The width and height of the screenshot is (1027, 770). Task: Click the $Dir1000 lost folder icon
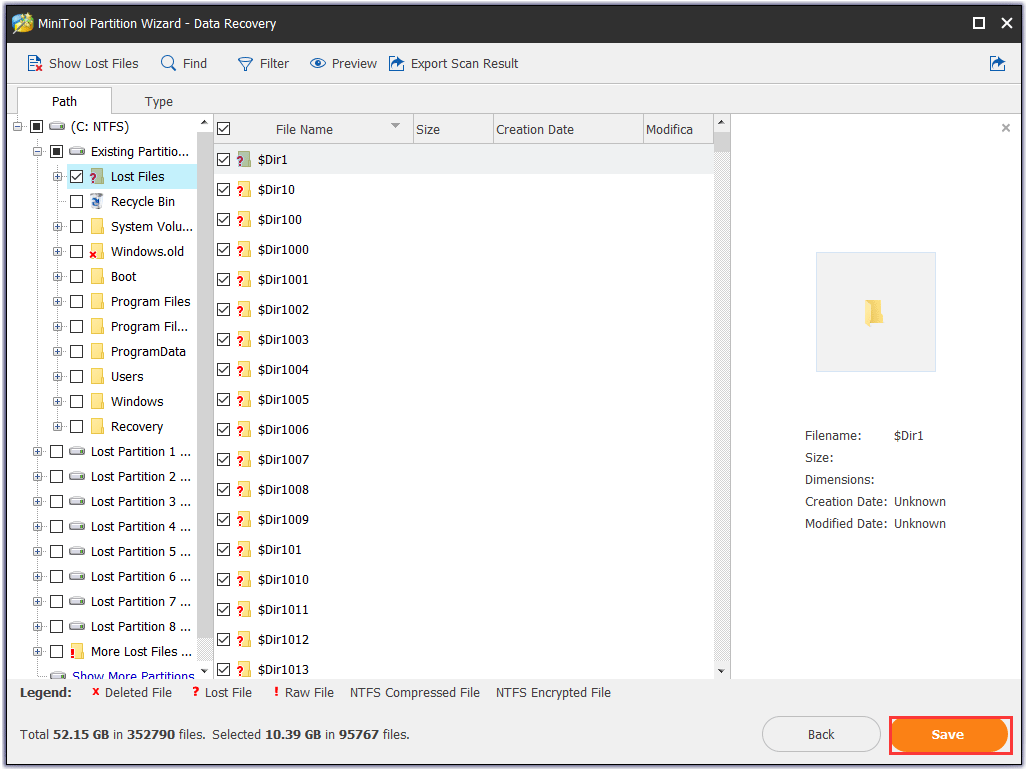[x=244, y=249]
